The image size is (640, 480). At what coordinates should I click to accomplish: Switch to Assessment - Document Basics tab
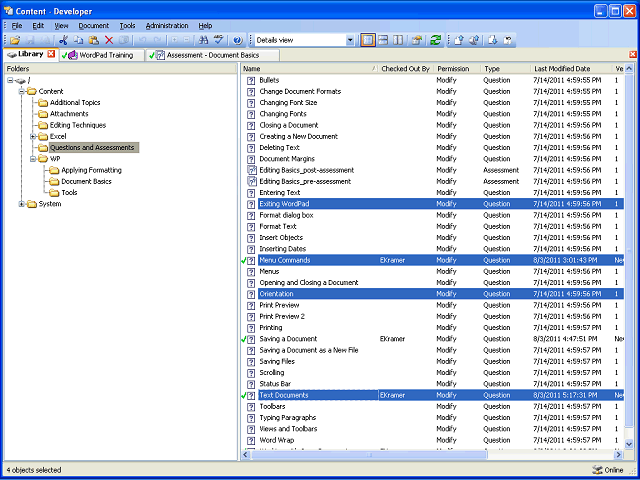(213, 55)
